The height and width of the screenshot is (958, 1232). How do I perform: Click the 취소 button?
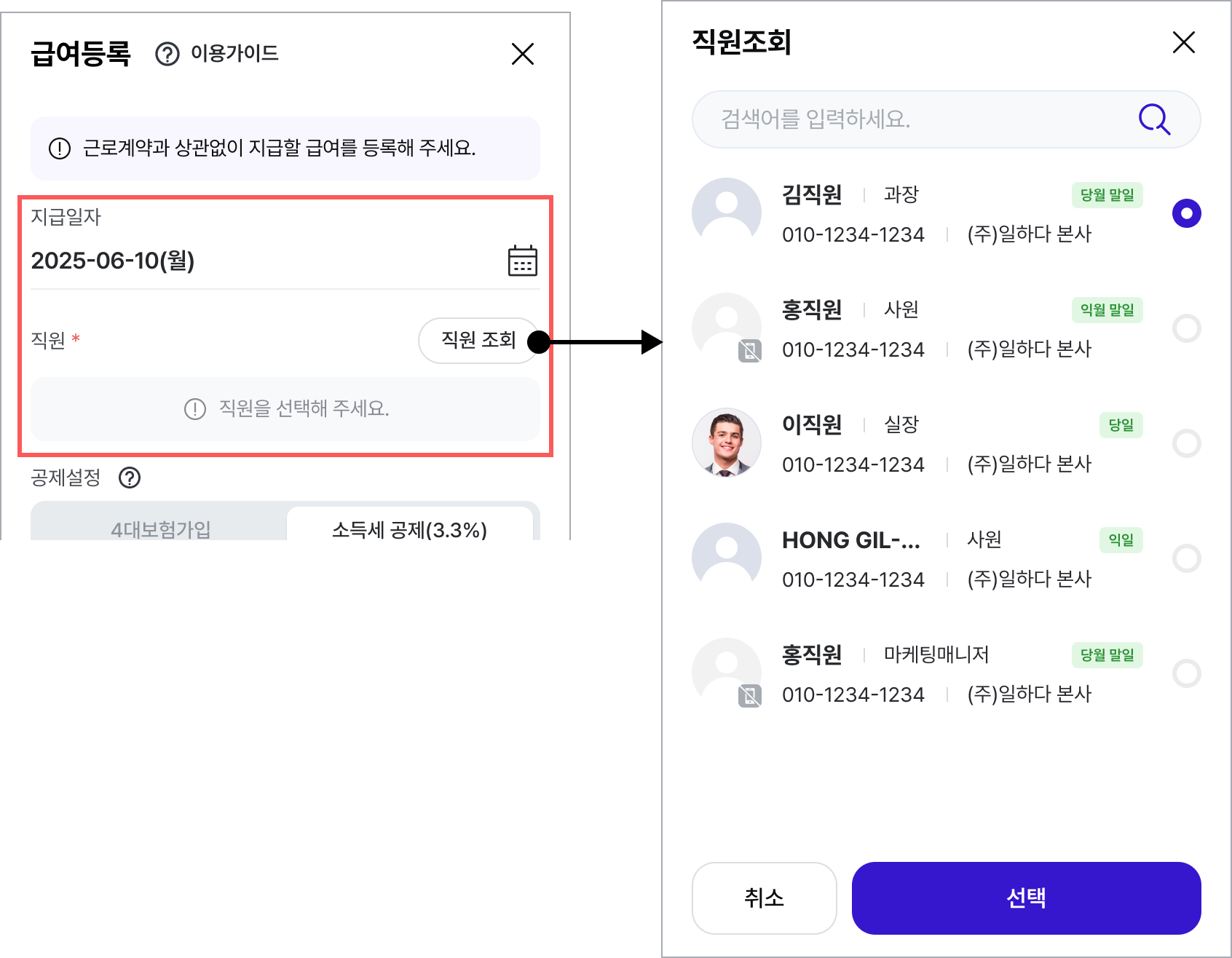764,898
